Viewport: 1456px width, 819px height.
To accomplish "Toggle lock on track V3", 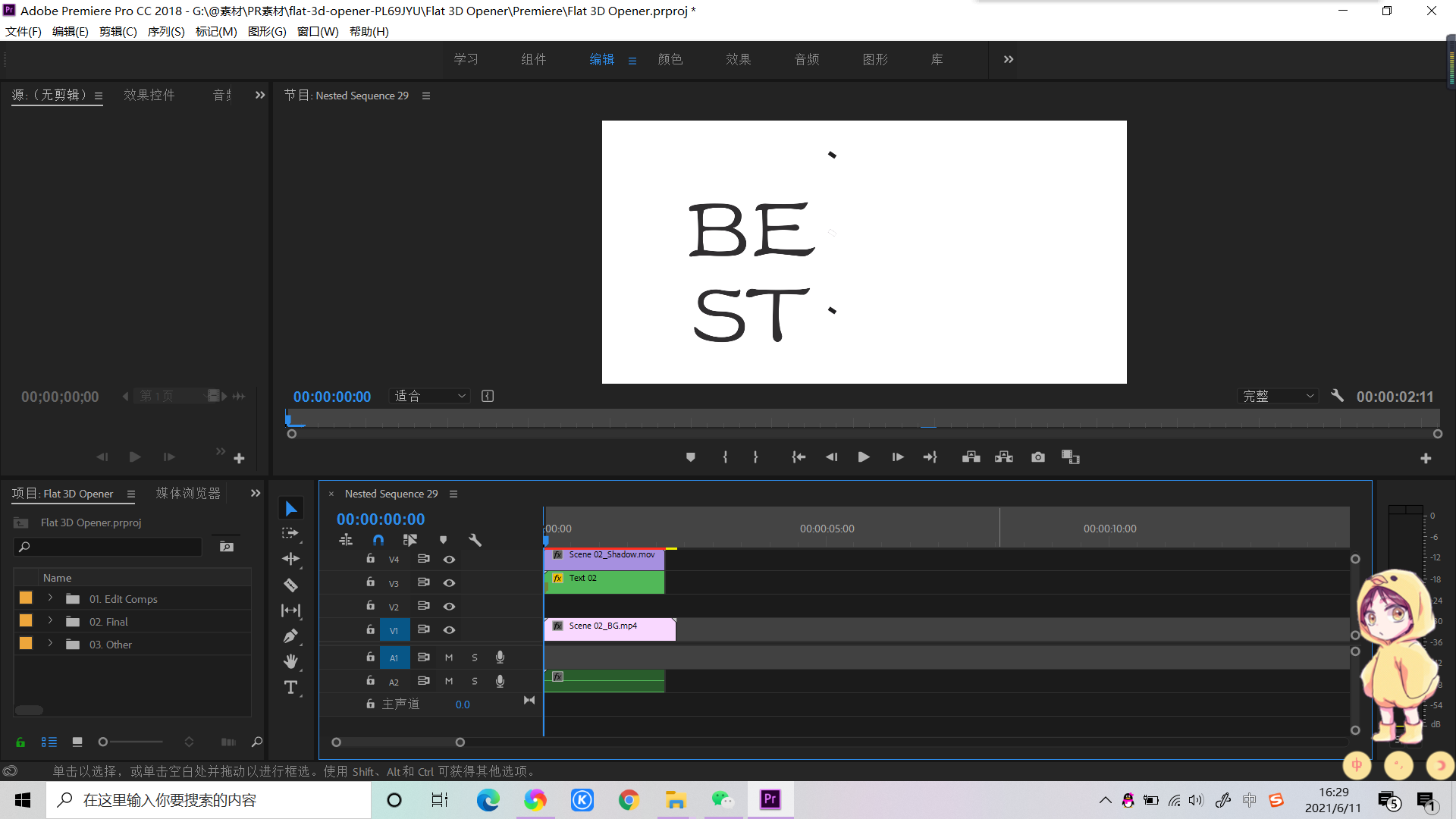I will pyautogui.click(x=370, y=582).
